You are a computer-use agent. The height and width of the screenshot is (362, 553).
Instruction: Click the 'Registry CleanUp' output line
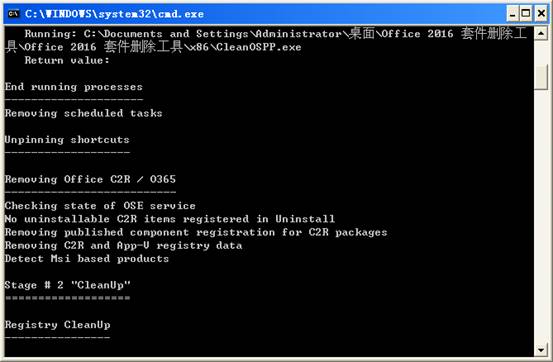[x=57, y=325]
